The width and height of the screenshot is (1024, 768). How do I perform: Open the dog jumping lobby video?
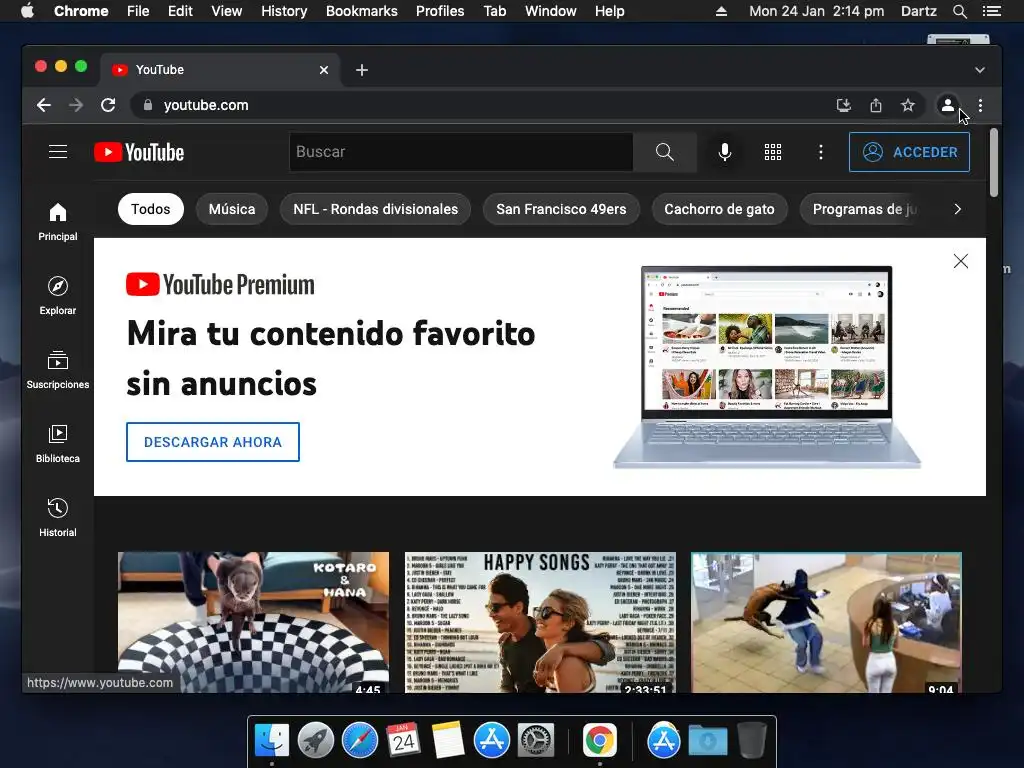[x=826, y=622]
